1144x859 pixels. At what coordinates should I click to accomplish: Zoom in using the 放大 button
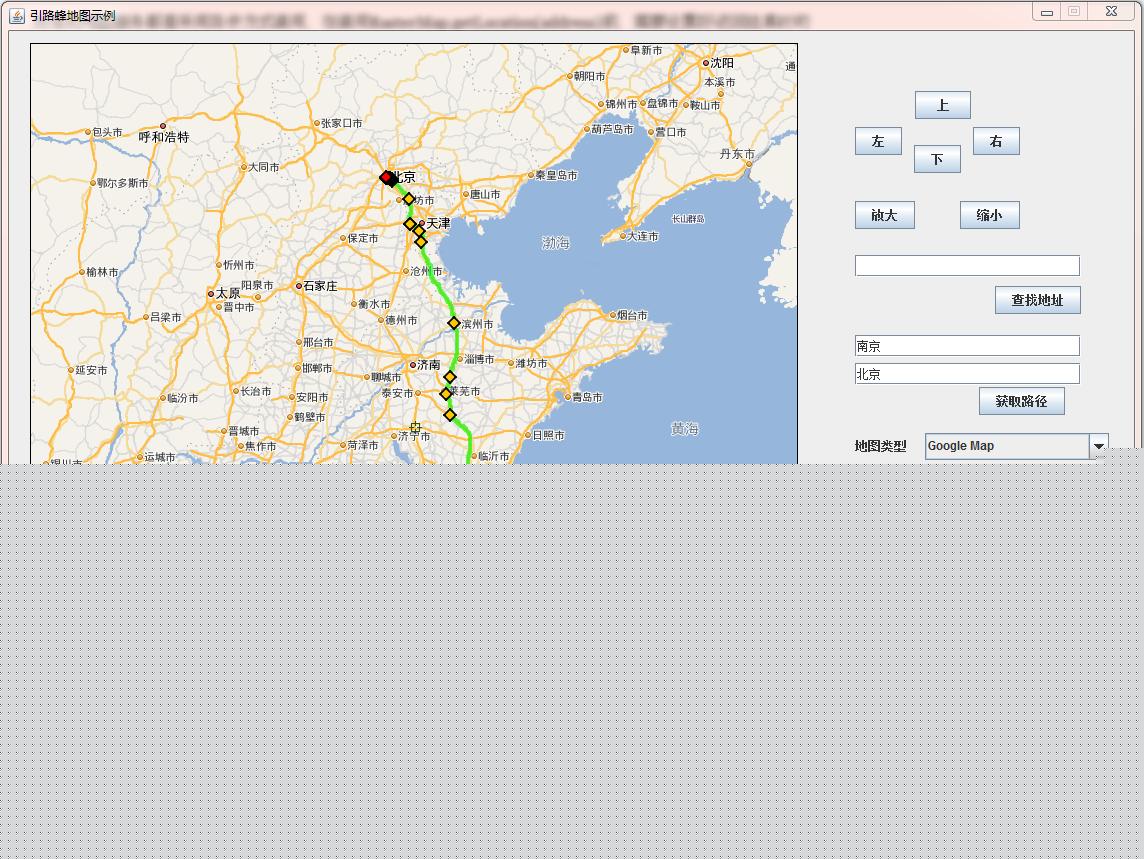(884, 215)
